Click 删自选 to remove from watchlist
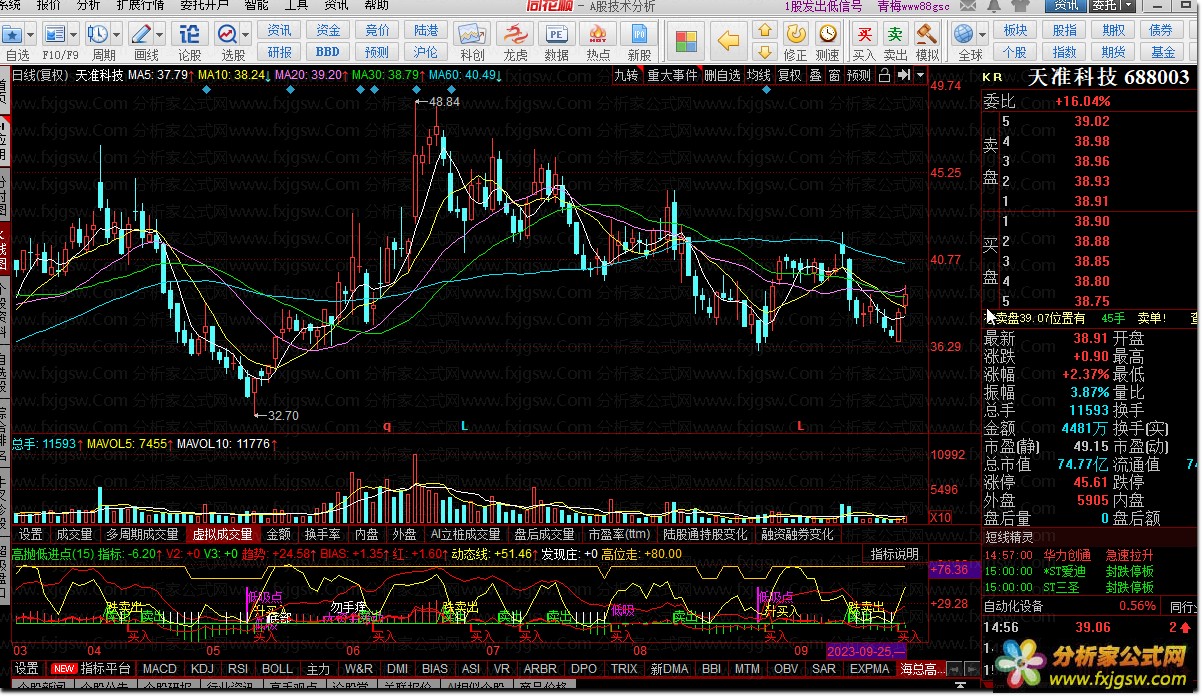The image size is (1203, 696). [722, 75]
